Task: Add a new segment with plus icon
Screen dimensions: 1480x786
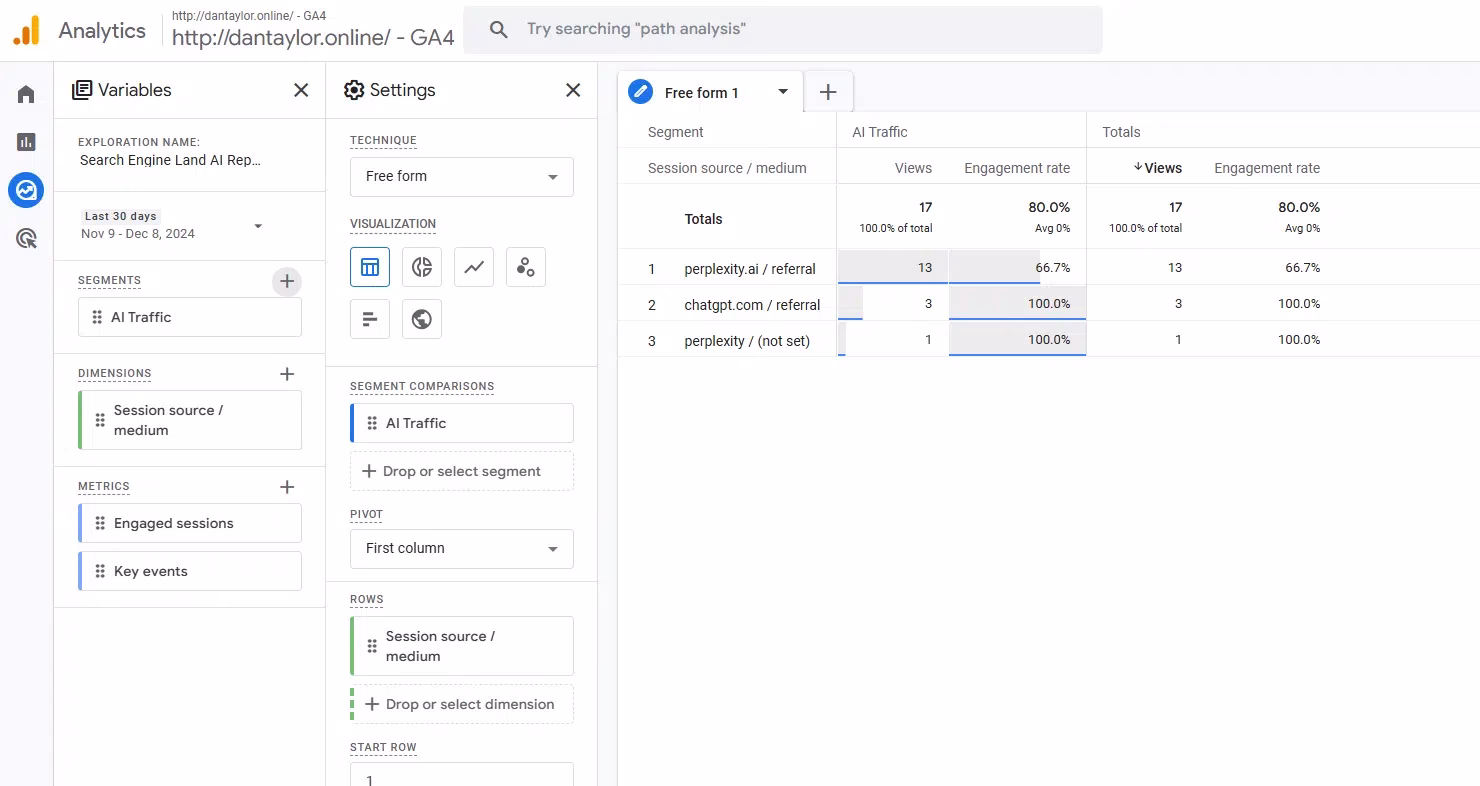Action: point(287,282)
